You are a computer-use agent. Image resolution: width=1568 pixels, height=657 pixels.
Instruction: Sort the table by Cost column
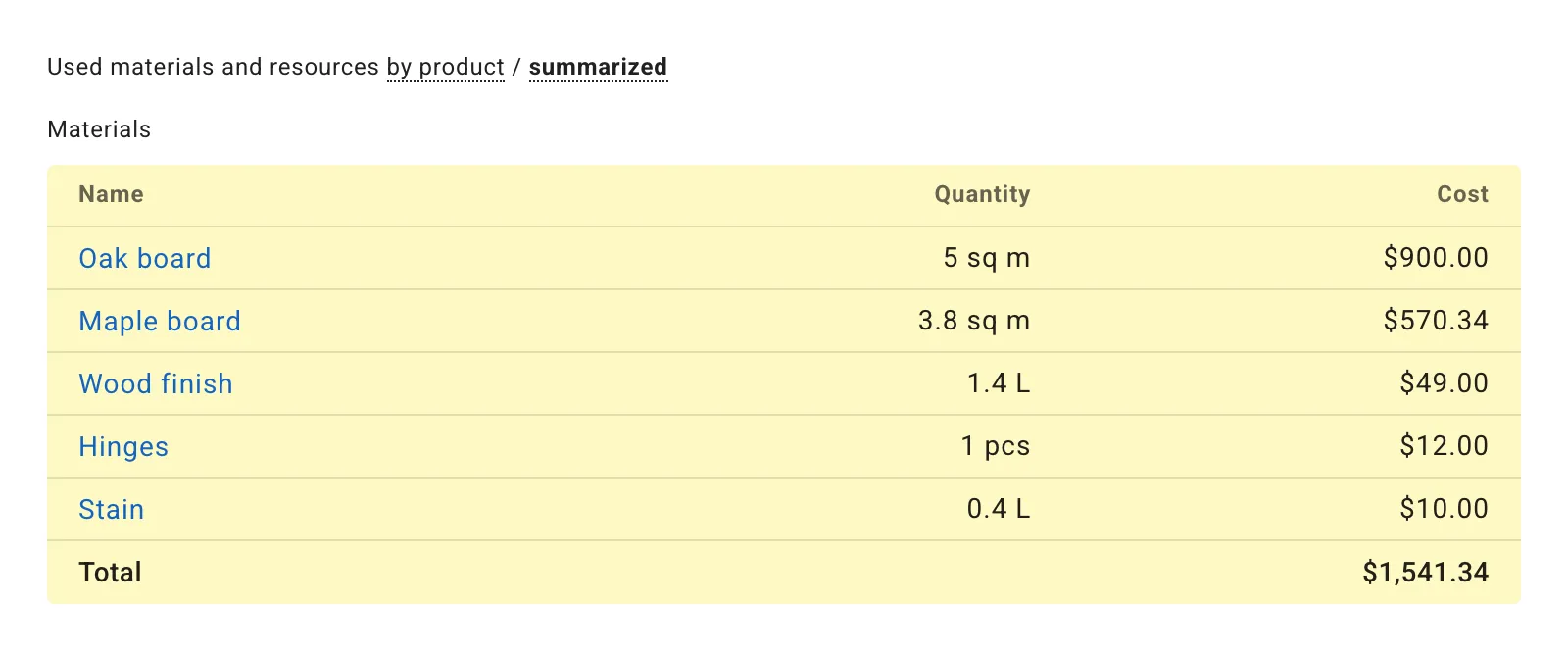tap(1462, 194)
